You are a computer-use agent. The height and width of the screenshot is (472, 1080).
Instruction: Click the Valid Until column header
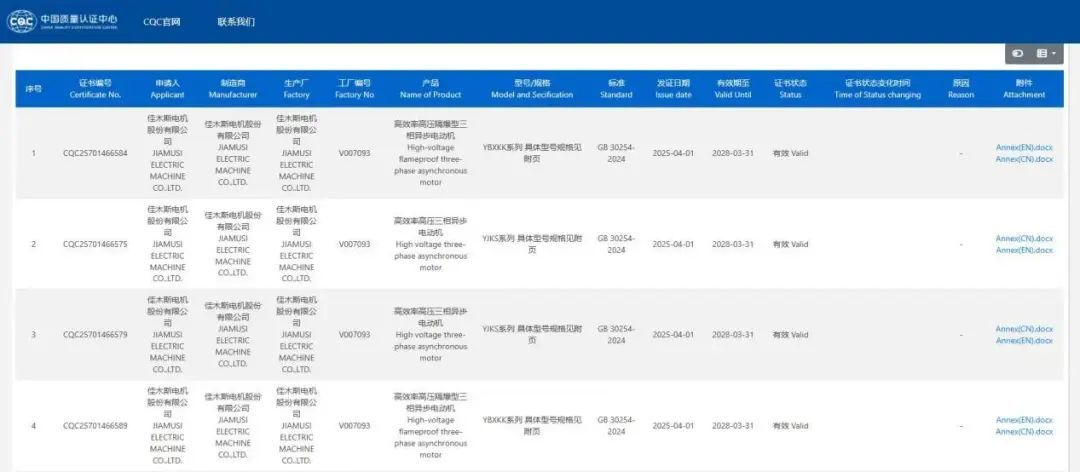click(733, 89)
